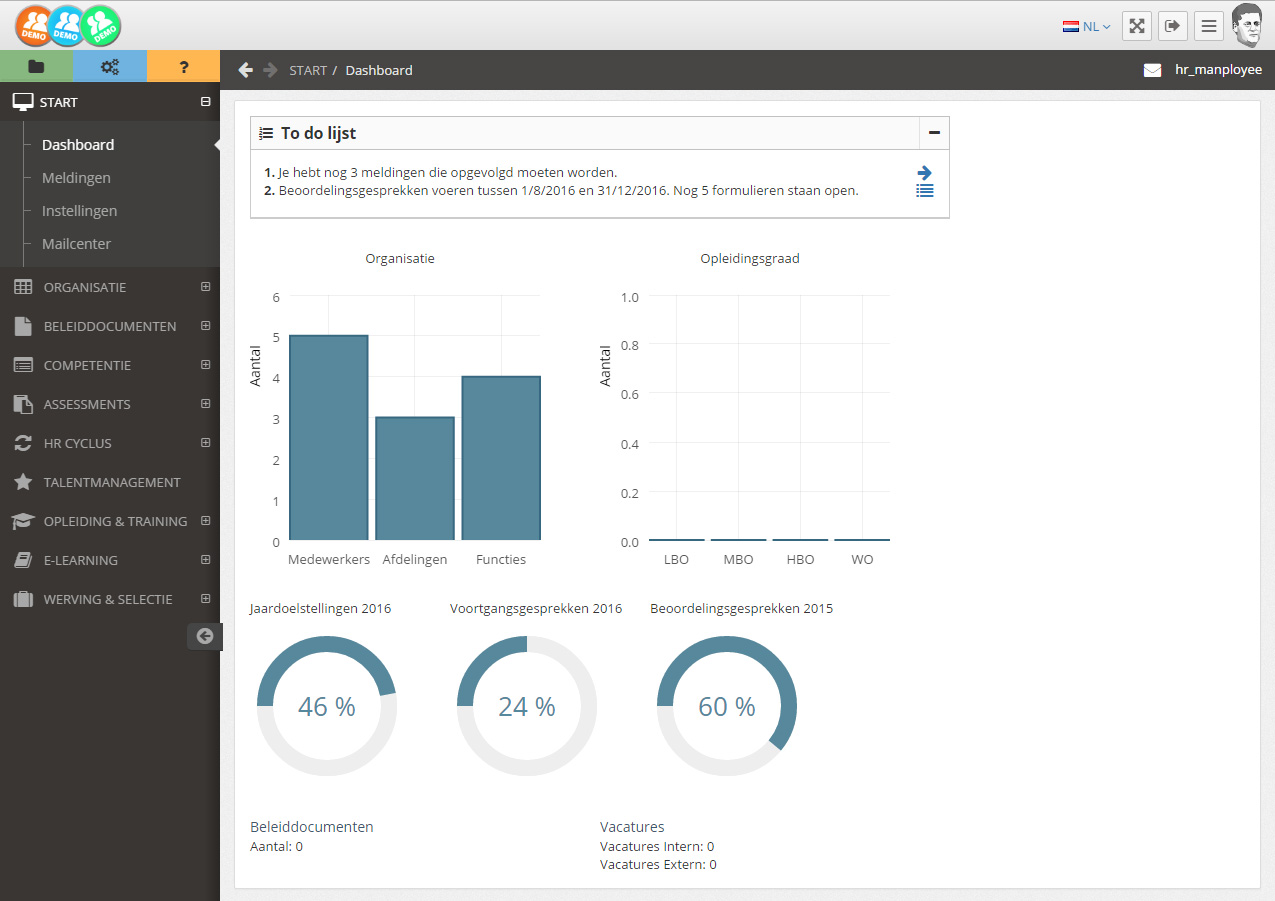Screen dimensions: 1275x901
Task: Expand the HR CYCLUS section
Action: 206,443
